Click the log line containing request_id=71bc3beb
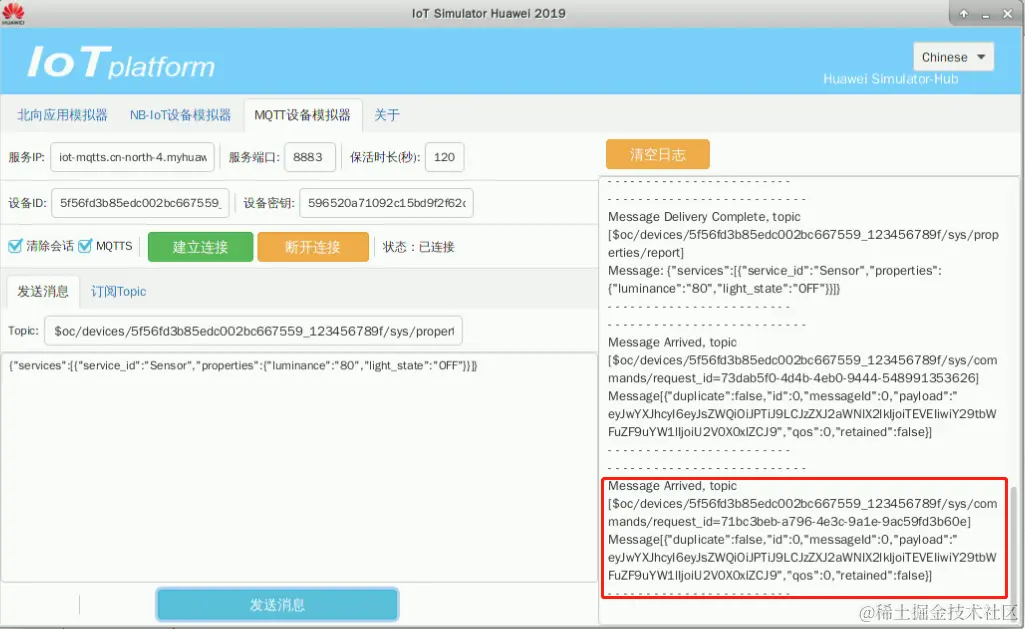Image resolution: width=1025 pixels, height=629 pixels. coord(789,522)
